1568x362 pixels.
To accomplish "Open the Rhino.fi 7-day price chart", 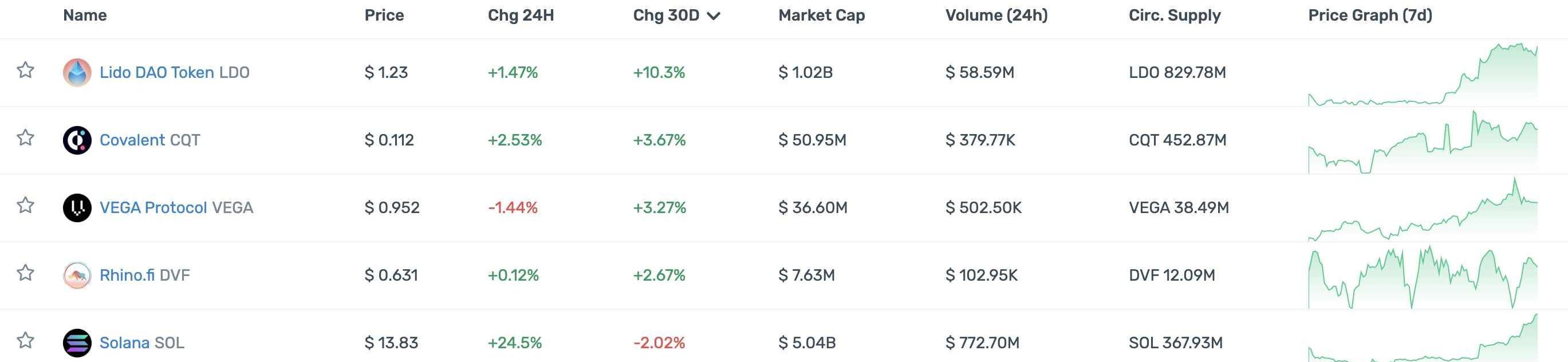I will pyautogui.click(x=1423, y=277).
